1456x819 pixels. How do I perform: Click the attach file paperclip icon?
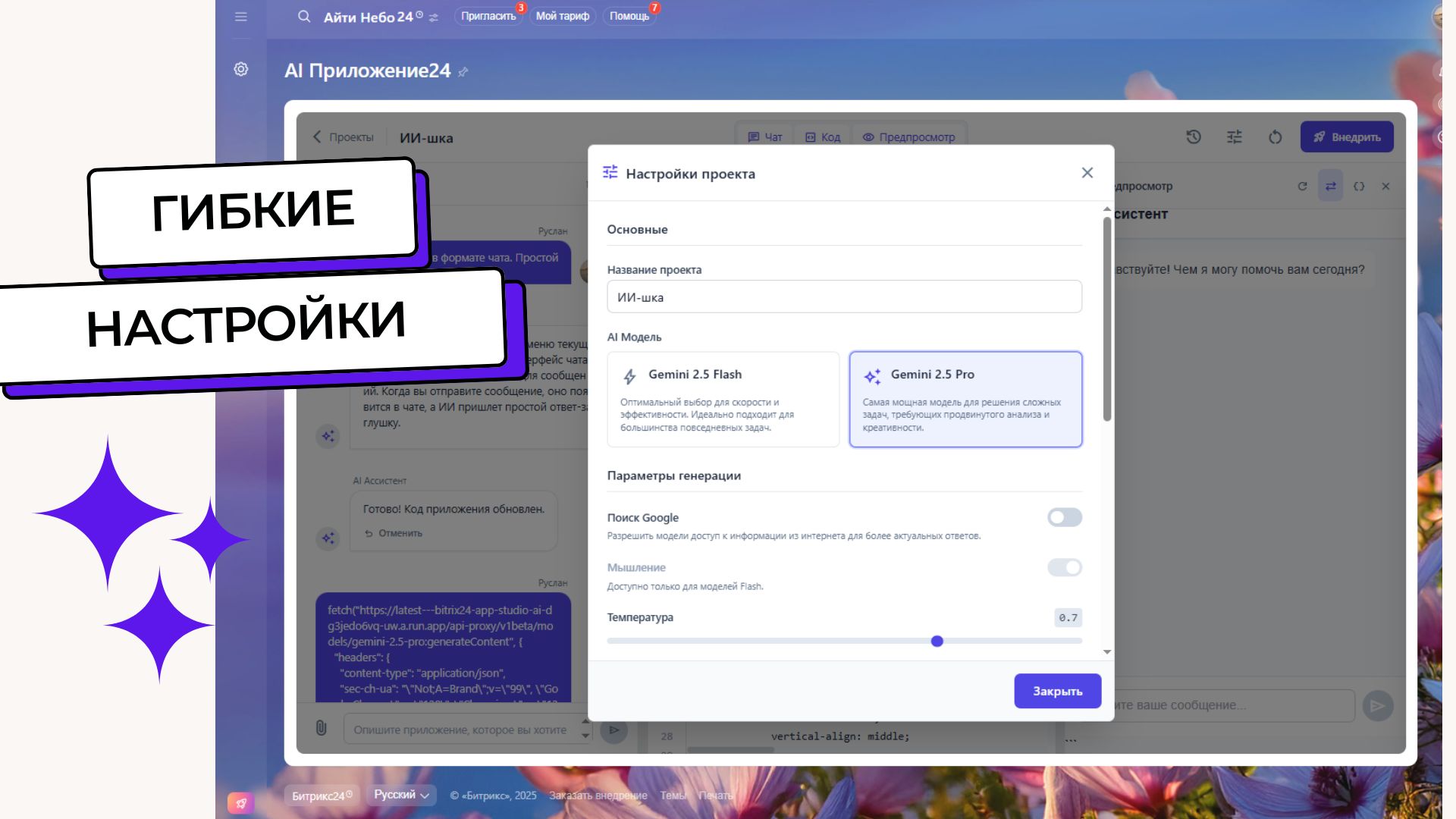click(x=322, y=728)
